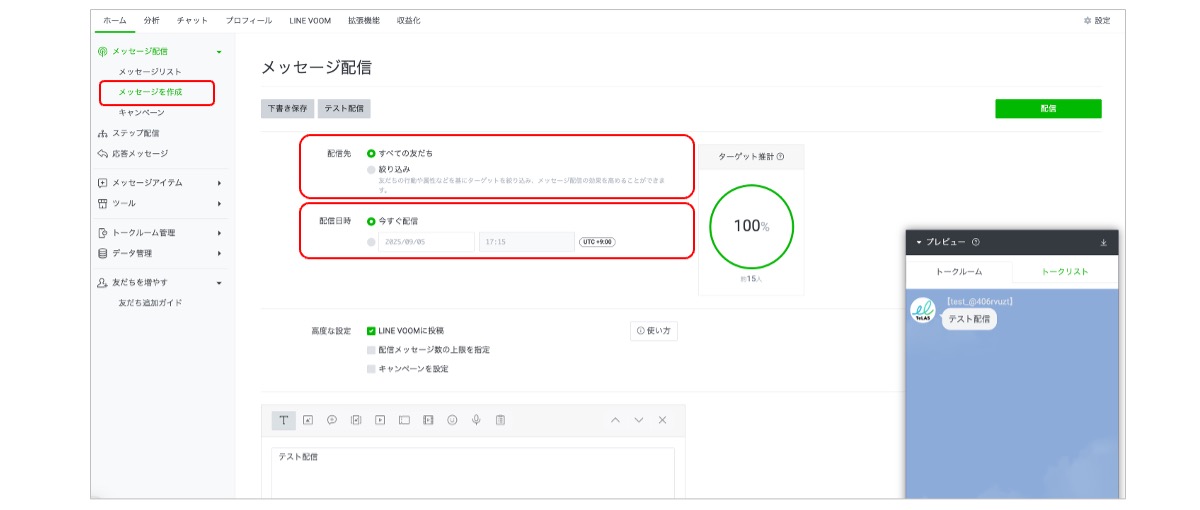This screenshot has height=510, width=1200.
Task: Click the green 配信 button
Action: click(x=1048, y=108)
